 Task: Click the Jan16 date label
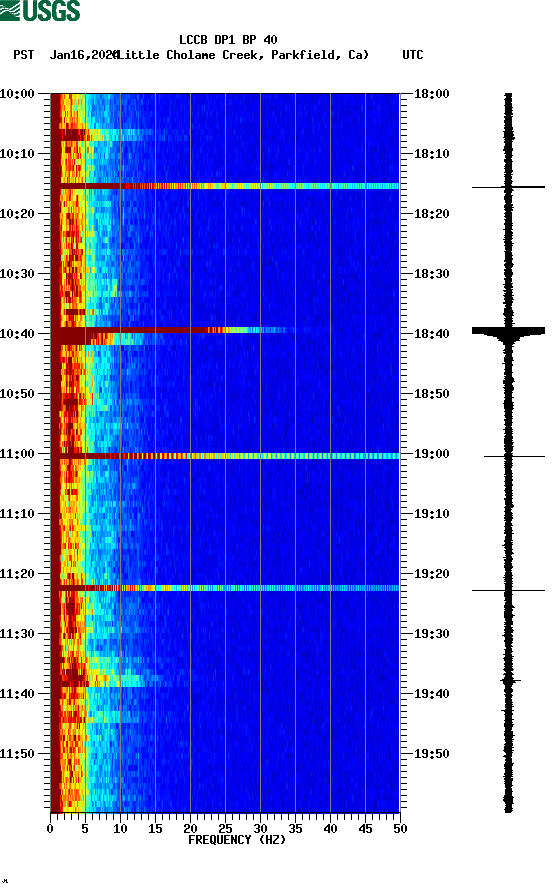click(x=84, y=55)
